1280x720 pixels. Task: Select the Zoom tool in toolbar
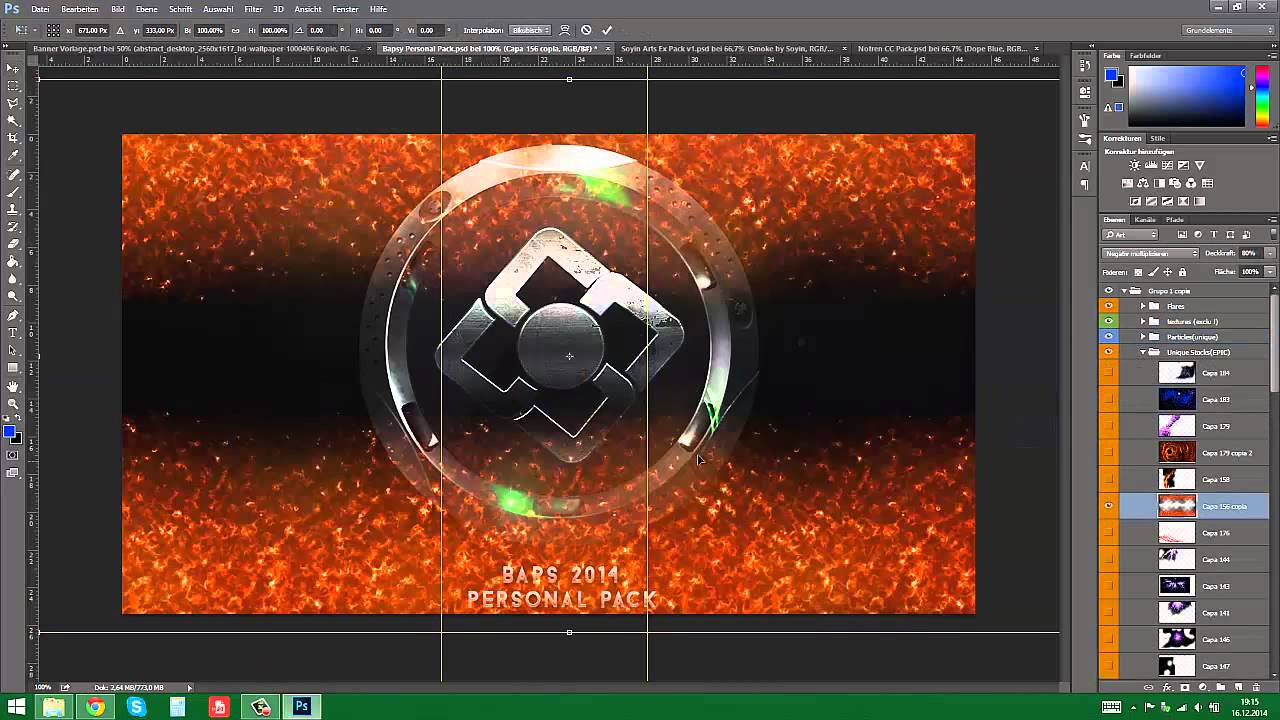coord(13,404)
